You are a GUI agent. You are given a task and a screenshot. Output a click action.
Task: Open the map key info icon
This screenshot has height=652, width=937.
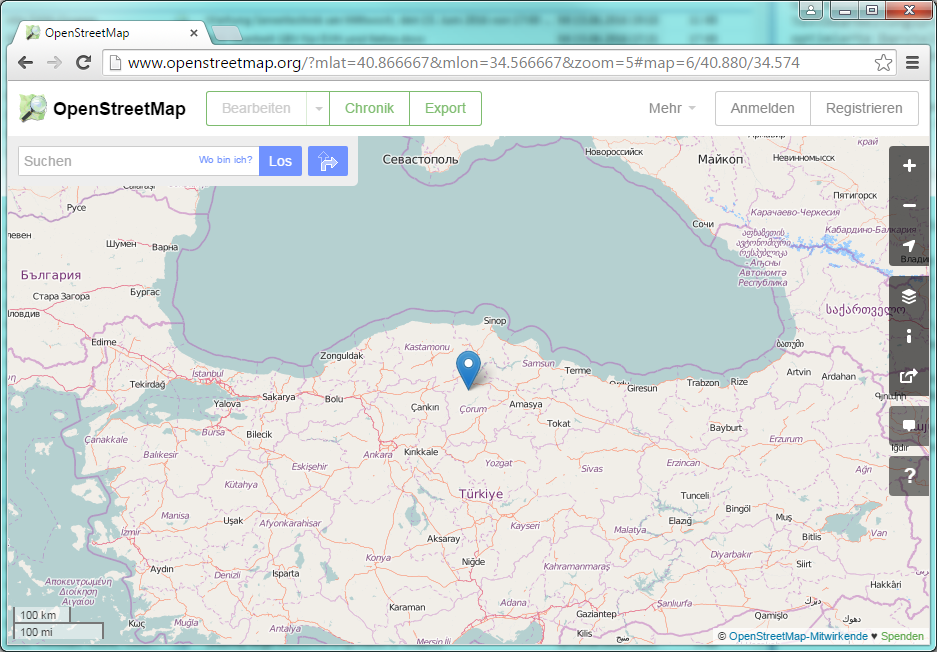point(908,336)
